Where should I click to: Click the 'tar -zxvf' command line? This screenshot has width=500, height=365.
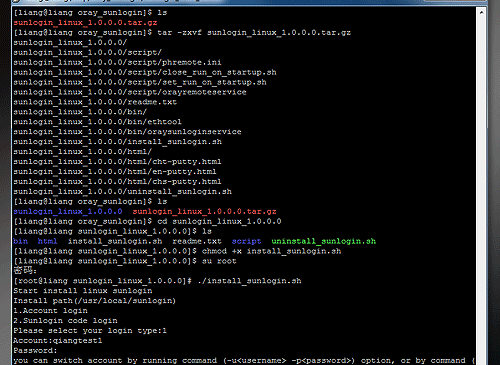182,33
